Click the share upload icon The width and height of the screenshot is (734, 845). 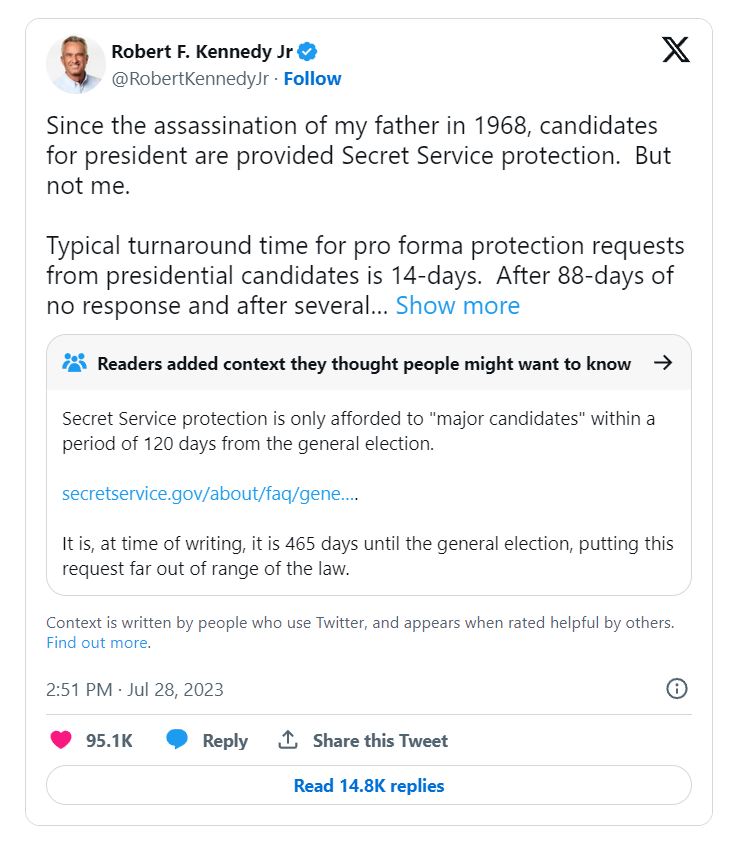[x=288, y=740]
